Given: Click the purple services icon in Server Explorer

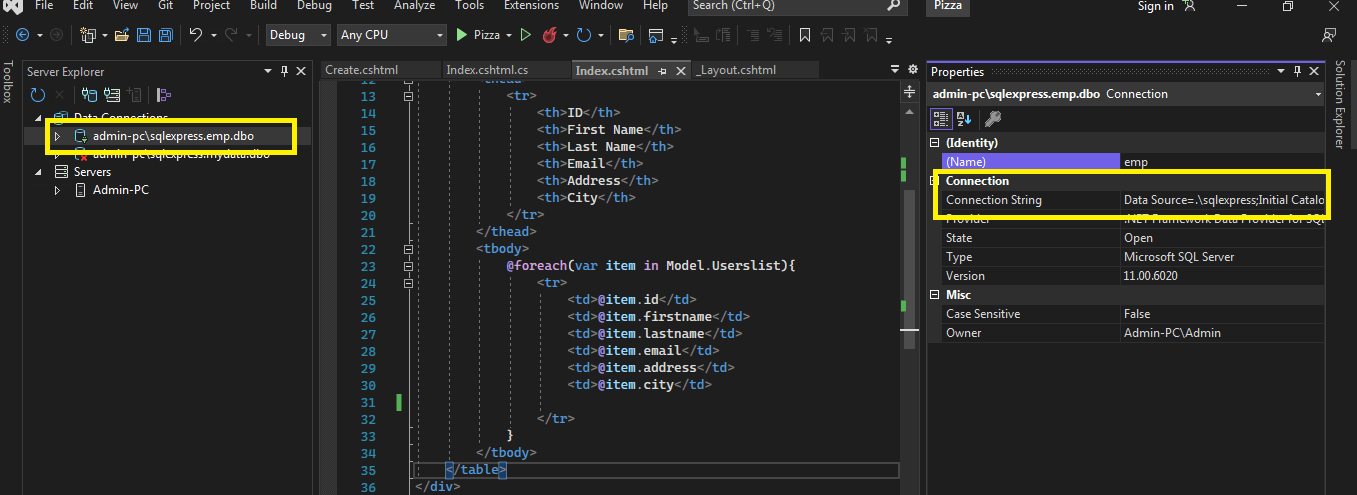Looking at the screenshot, I should pyautogui.click(x=164, y=95).
